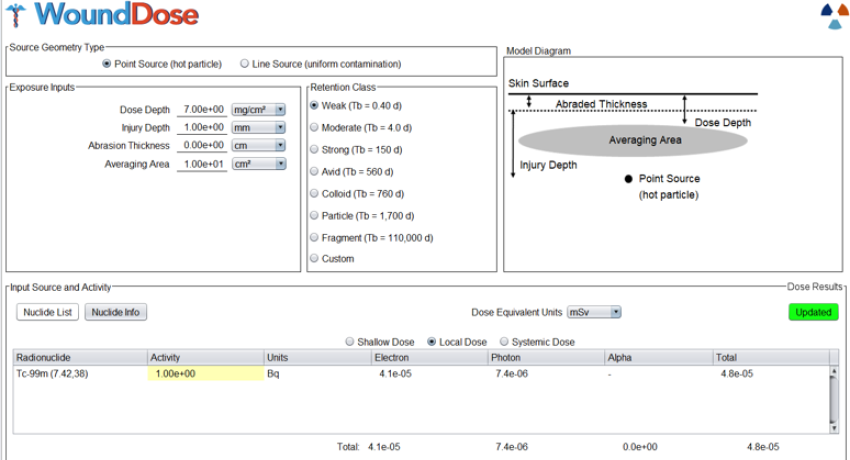Click the Bq units cell for Tc-99m
Image resolution: width=850 pixels, height=460 pixels.
pyautogui.click(x=318, y=373)
